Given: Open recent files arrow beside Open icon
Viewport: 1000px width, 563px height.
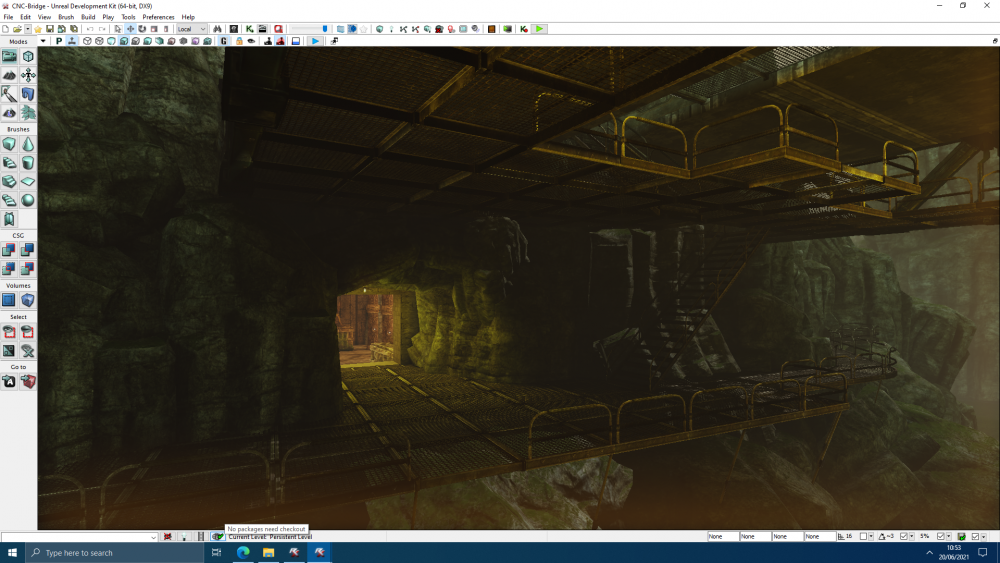Looking at the screenshot, I should 27,29.
